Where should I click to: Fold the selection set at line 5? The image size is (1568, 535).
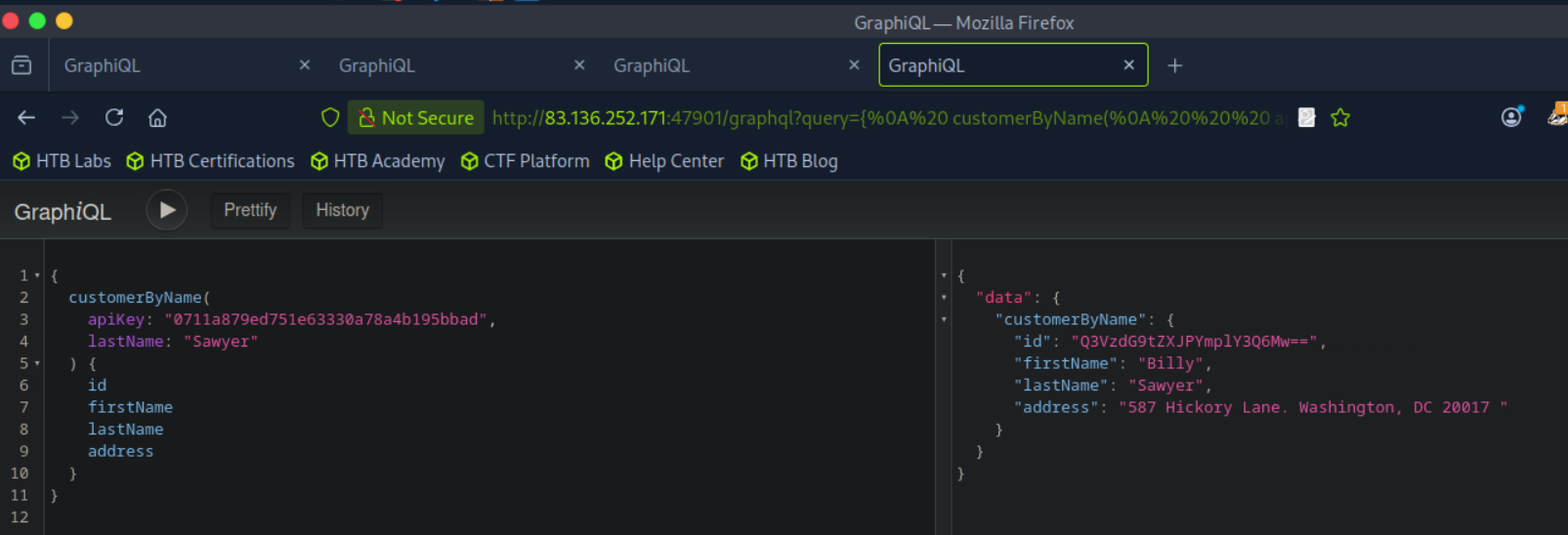pyautogui.click(x=37, y=364)
